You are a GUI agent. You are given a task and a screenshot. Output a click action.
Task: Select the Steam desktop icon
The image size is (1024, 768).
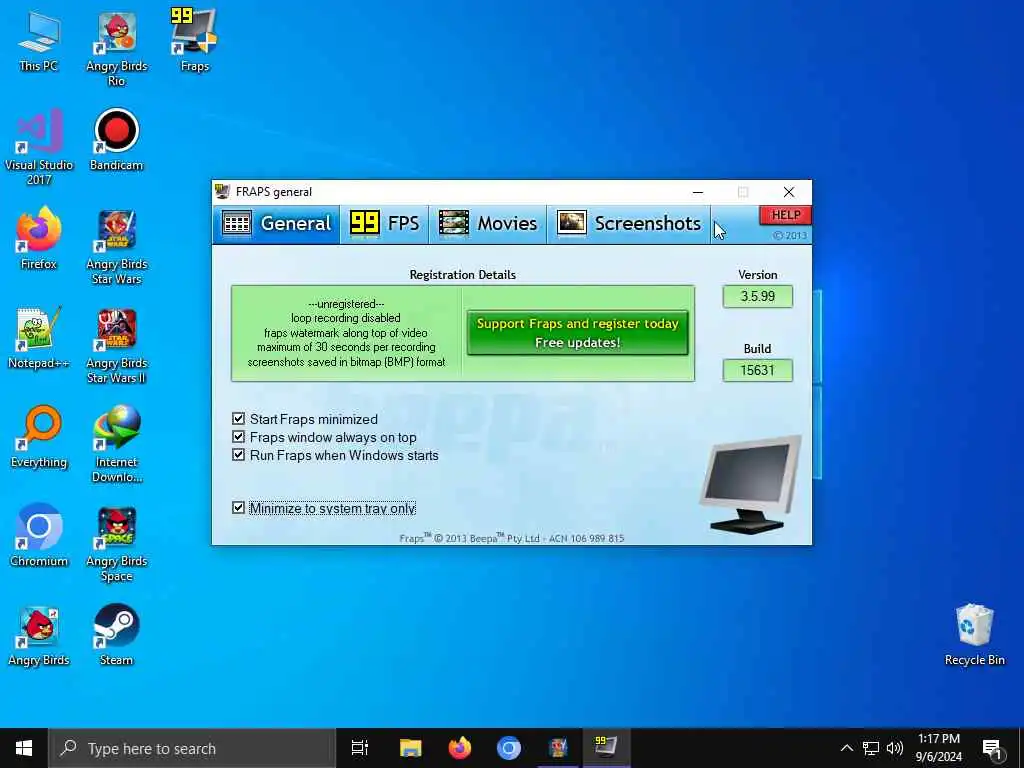pyautogui.click(x=116, y=635)
